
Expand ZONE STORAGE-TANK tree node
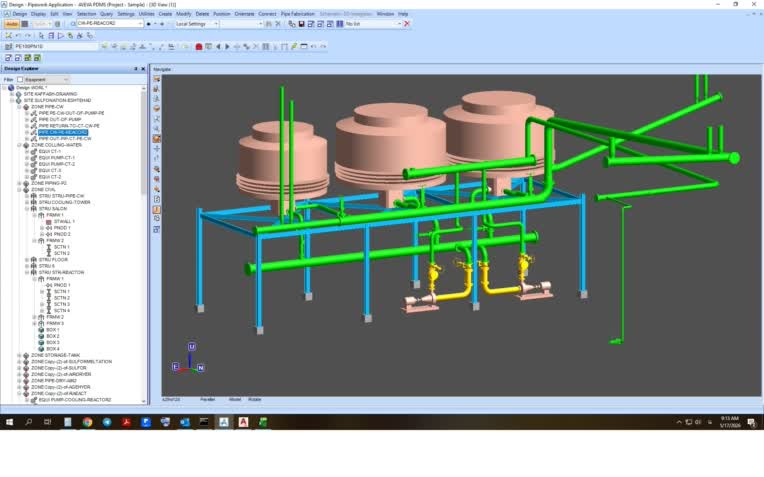tap(19, 355)
